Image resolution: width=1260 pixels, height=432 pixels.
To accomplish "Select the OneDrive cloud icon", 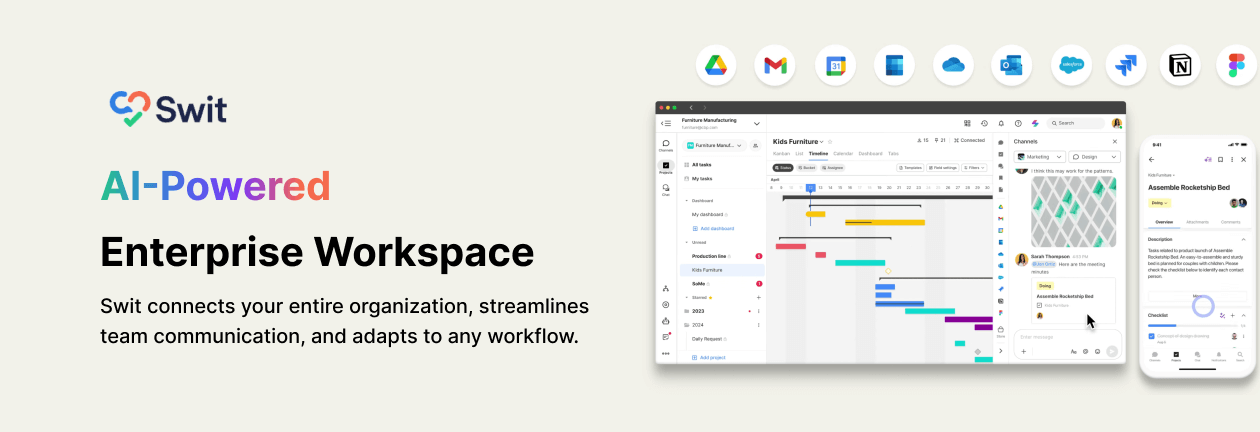I will pyautogui.click(x=953, y=65).
